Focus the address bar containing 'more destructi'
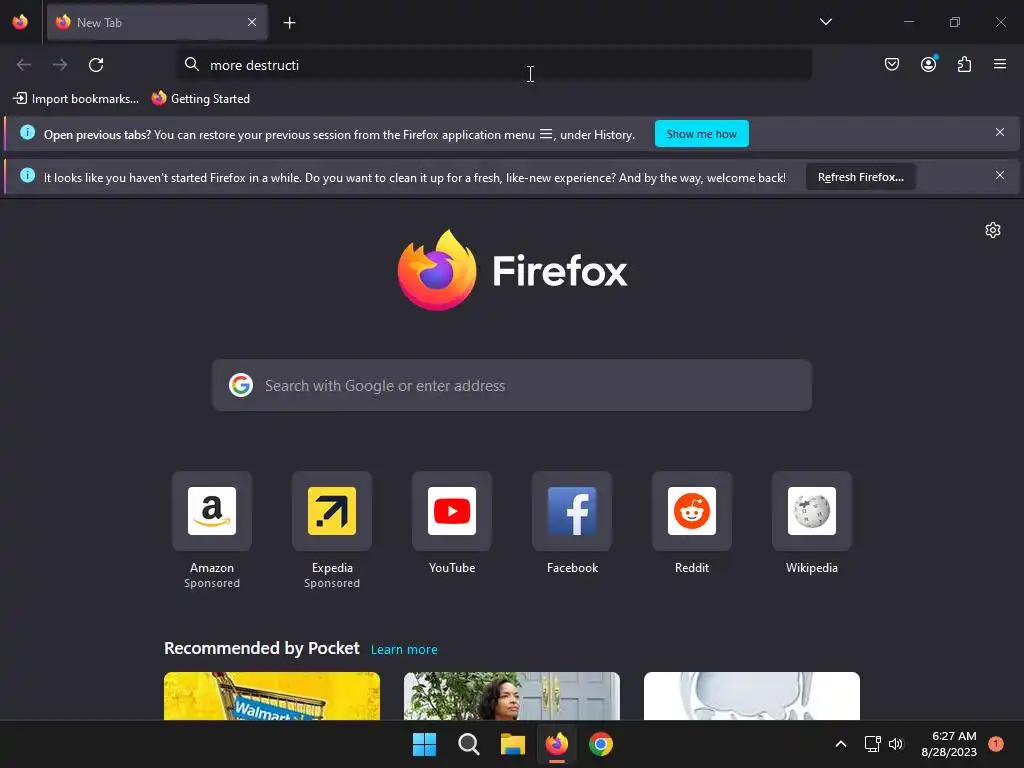Viewport: 1024px width, 768px height. pyautogui.click(x=494, y=65)
